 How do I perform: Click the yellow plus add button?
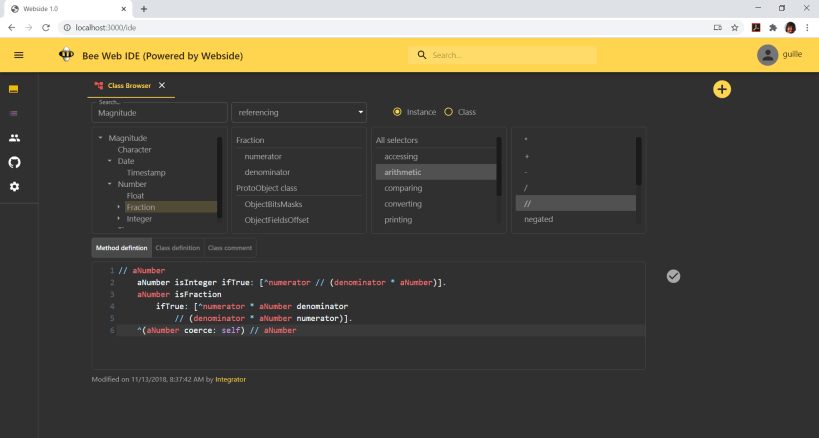722,89
